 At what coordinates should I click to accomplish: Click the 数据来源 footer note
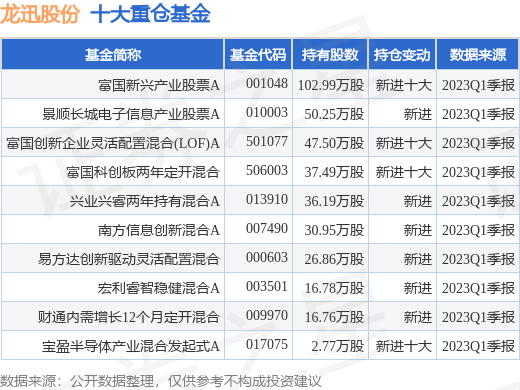160,381
